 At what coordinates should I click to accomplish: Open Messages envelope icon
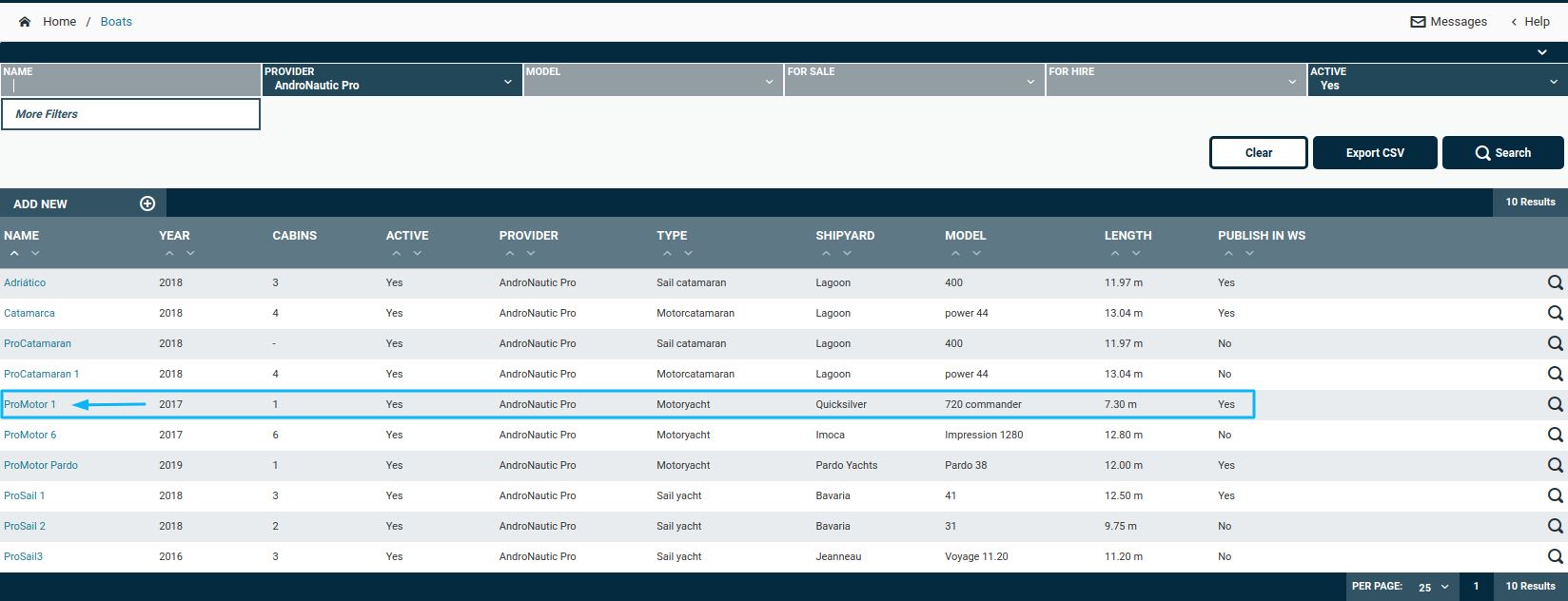[x=1418, y=22]
